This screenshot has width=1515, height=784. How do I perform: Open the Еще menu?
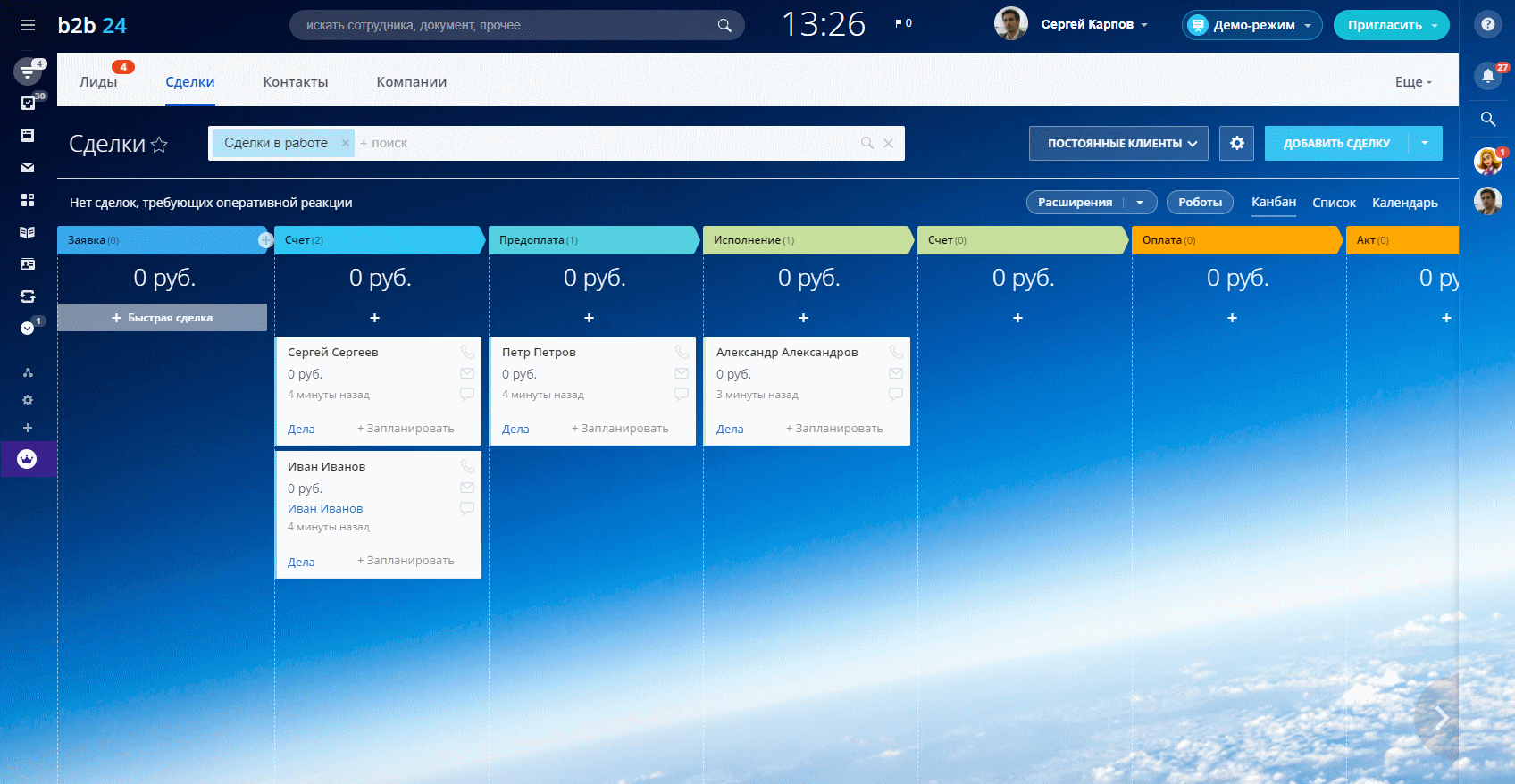point(1413,81)
